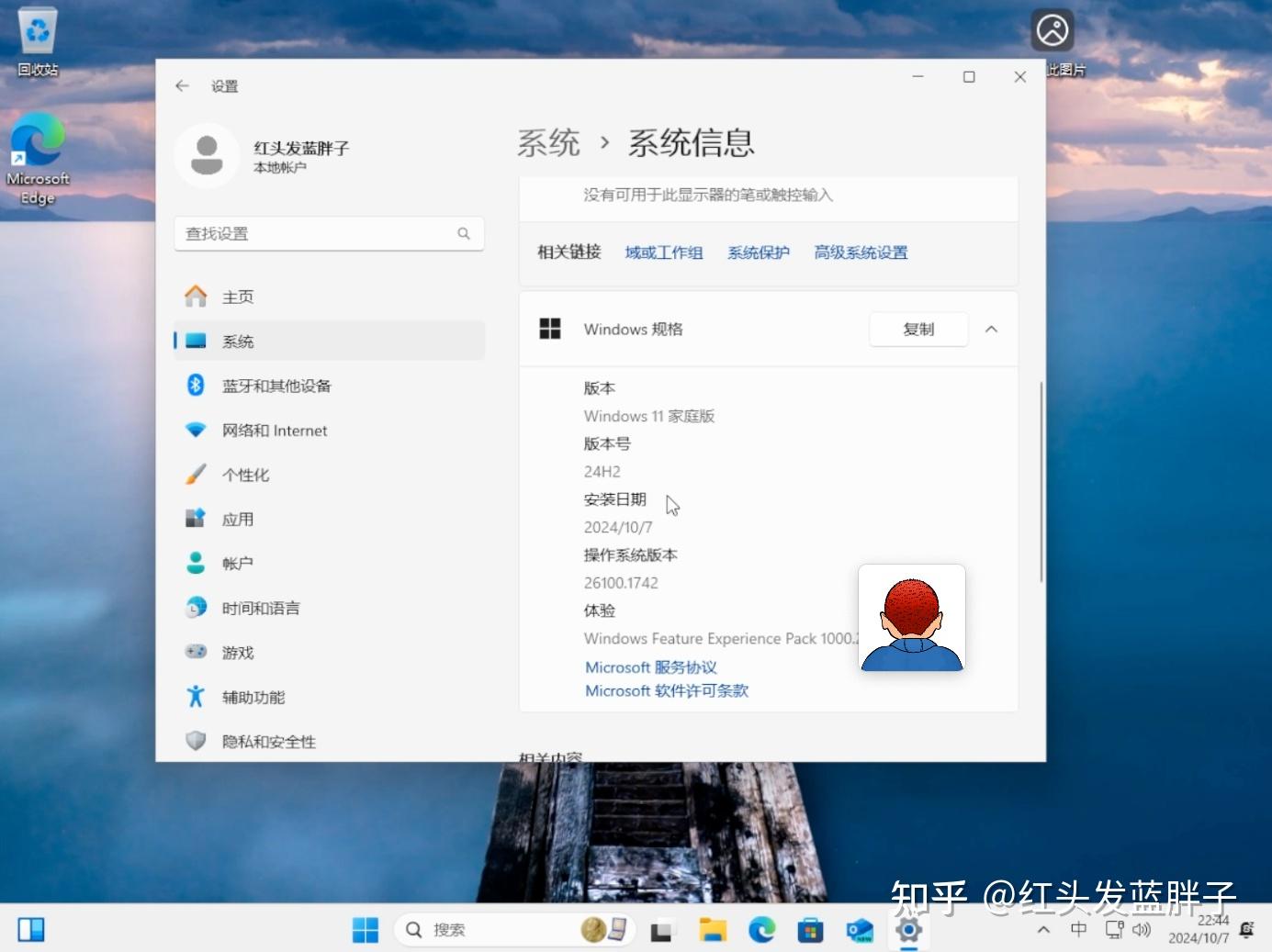Click the Windows logo beside Windows 规格
The image size is (1272, 952).
550,329
